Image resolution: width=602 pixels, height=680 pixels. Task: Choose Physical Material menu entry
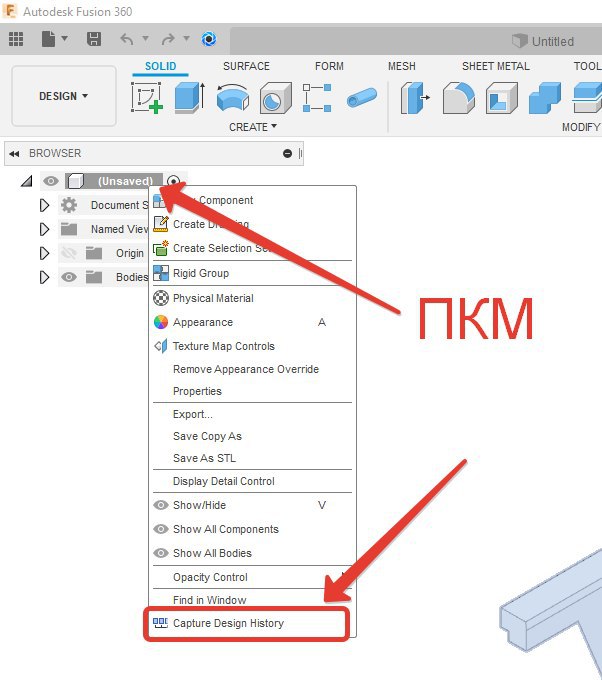click(252, 298)
